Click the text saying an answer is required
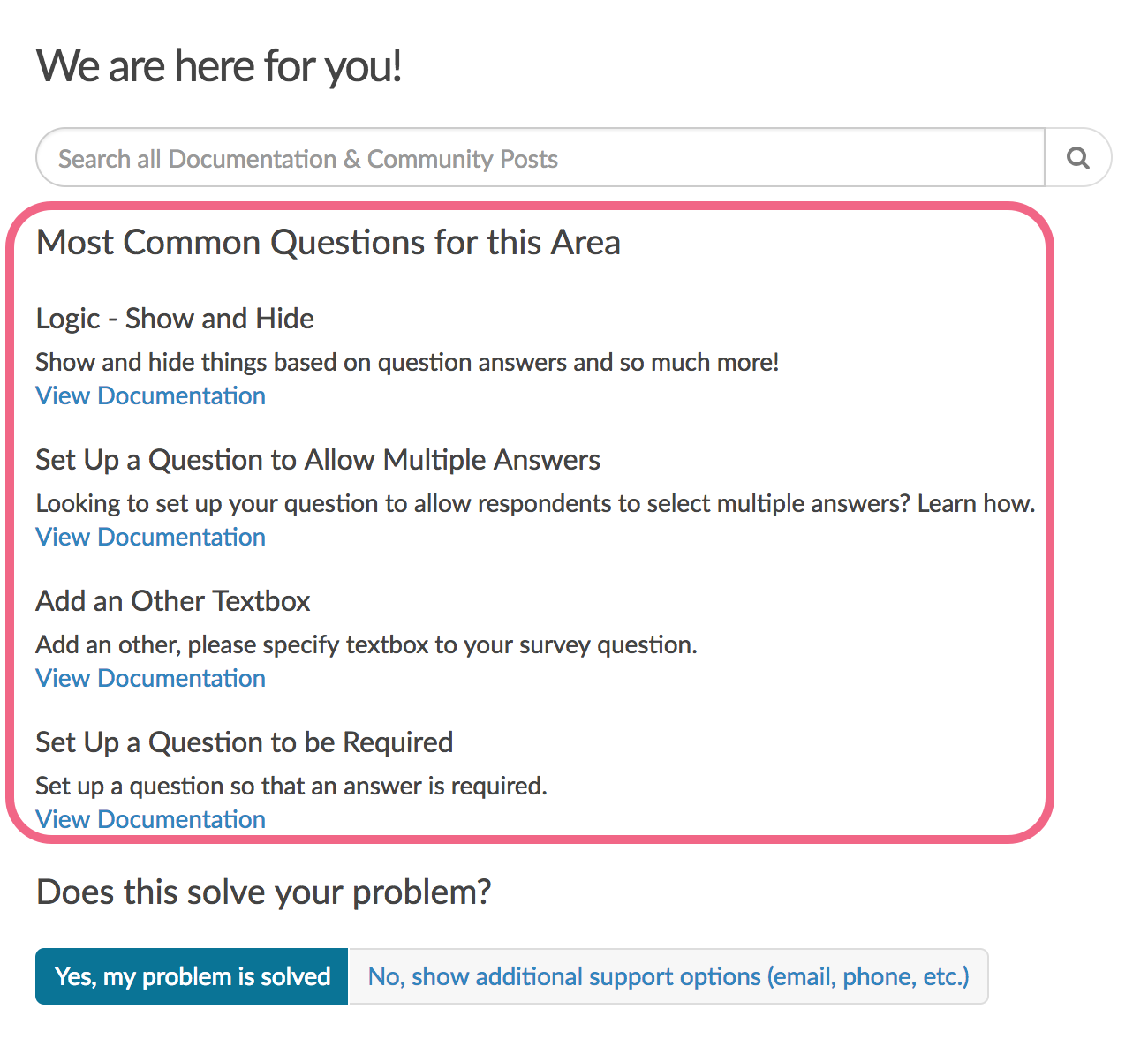The width and height of the screenshot is (1148, 1054). point(291,786)
